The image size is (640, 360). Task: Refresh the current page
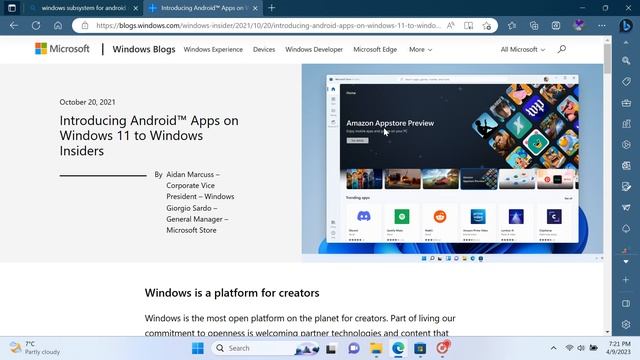pyautogui.click(x=36, y=25)
